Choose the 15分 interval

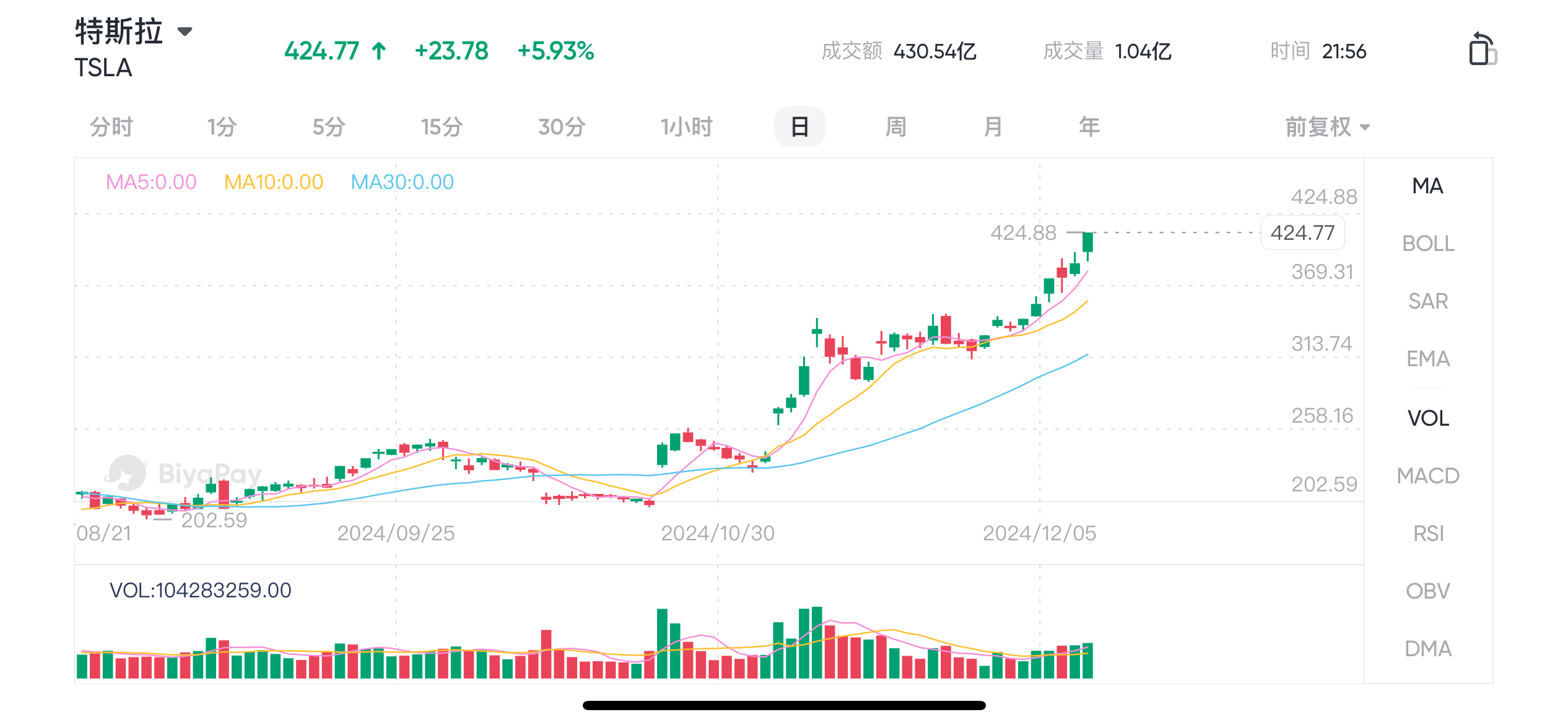442,127
